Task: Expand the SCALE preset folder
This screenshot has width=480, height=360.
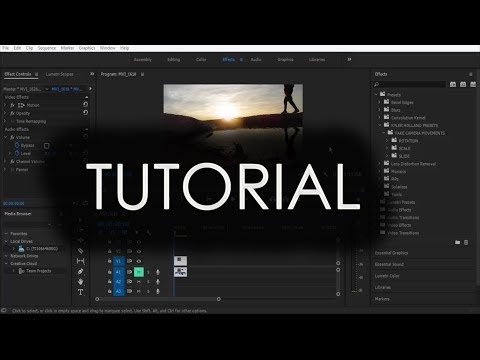Action: tap(387, 148)
